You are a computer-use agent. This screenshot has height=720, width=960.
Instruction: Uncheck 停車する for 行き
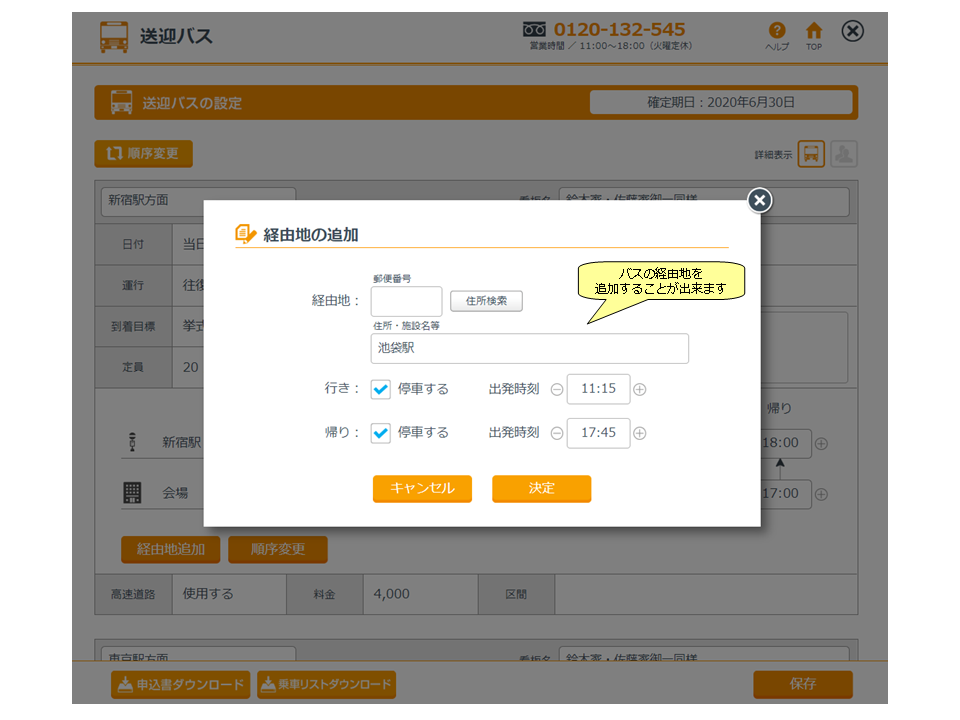381,390
